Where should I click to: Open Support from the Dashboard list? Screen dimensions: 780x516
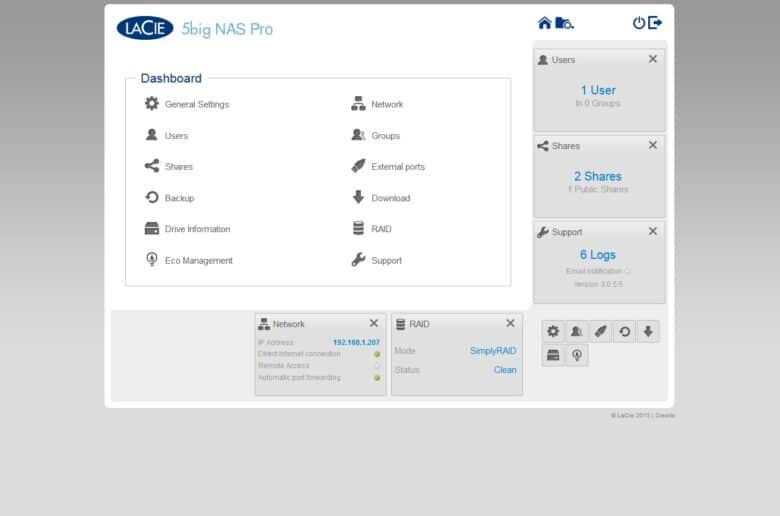[x=377, y=260]
